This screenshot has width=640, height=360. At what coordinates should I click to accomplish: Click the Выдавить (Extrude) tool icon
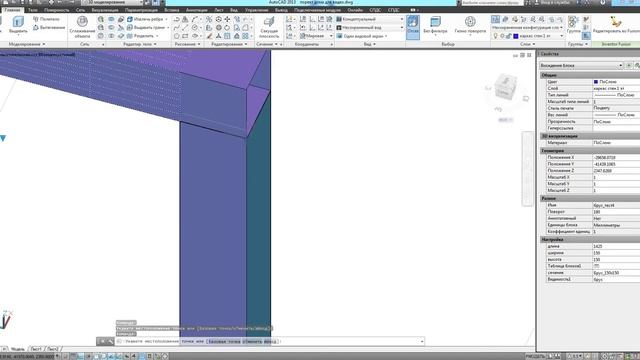(18, 22)
